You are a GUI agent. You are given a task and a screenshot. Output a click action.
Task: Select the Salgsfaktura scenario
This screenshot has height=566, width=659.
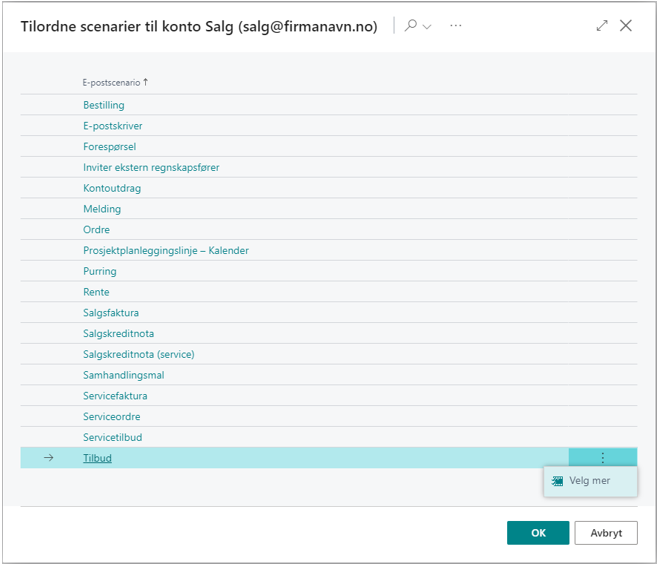pyautogui.click(x=111, y=313)
